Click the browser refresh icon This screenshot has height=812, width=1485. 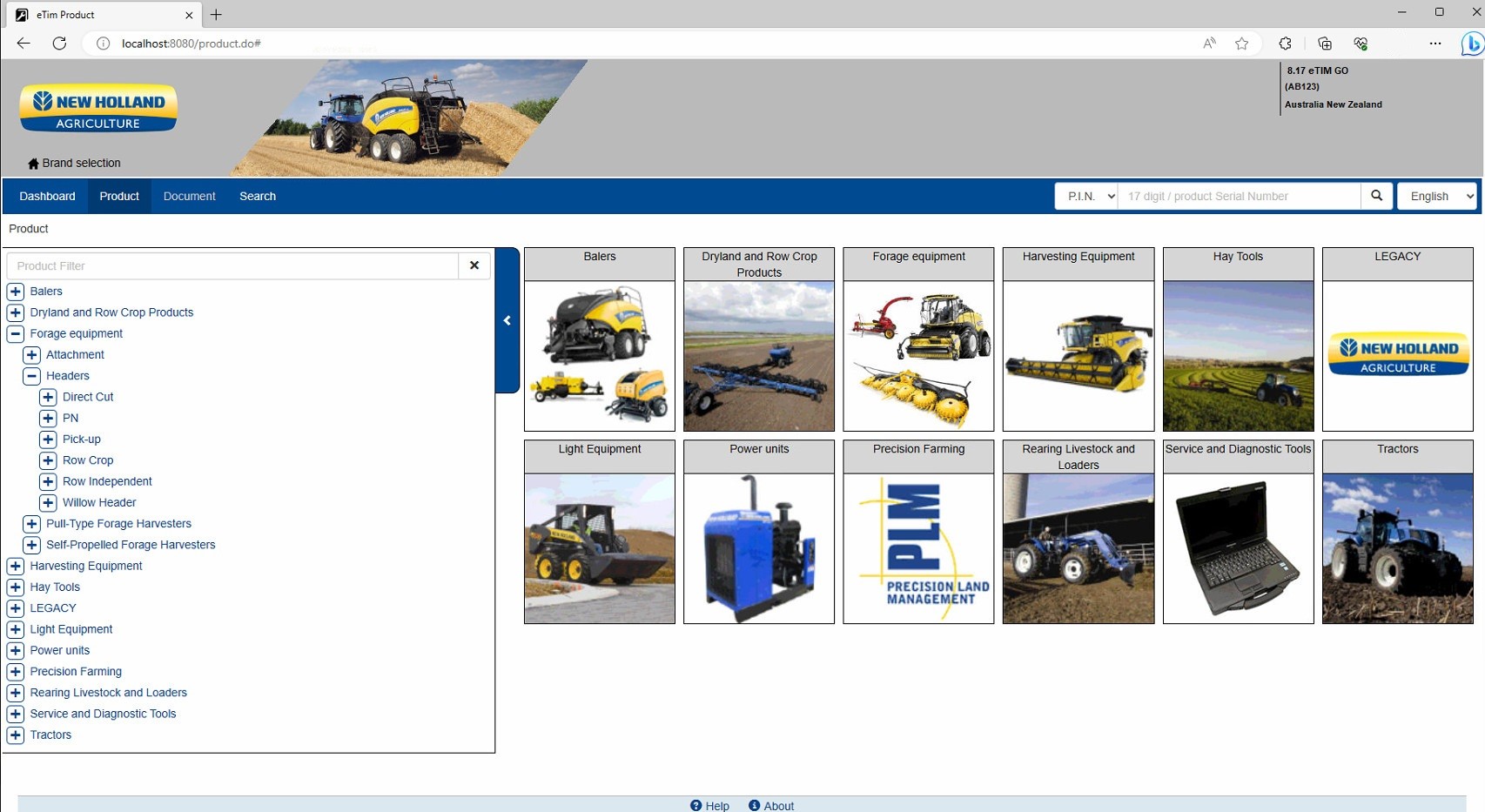click(59, 44)
